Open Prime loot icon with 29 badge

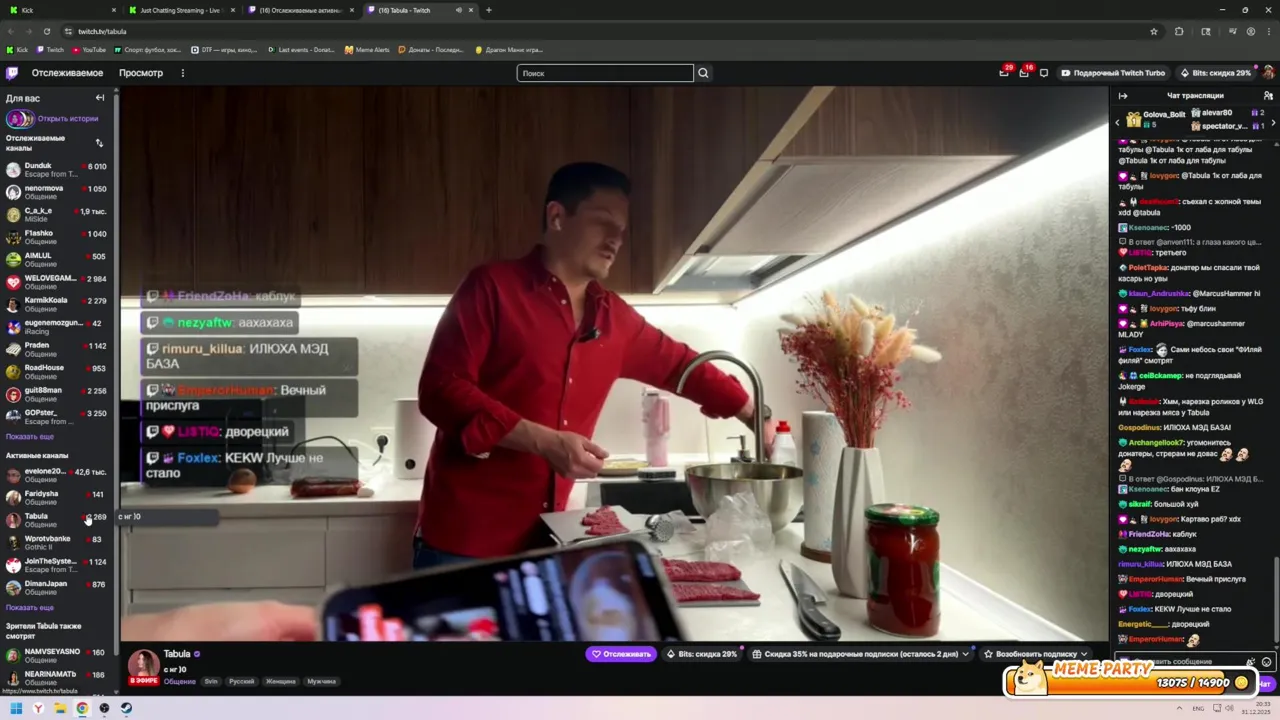1004,73
